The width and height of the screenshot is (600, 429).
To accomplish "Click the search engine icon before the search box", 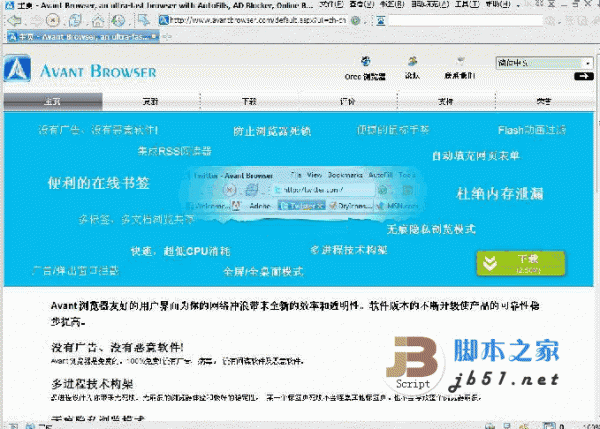I will (x=381, y=20).
